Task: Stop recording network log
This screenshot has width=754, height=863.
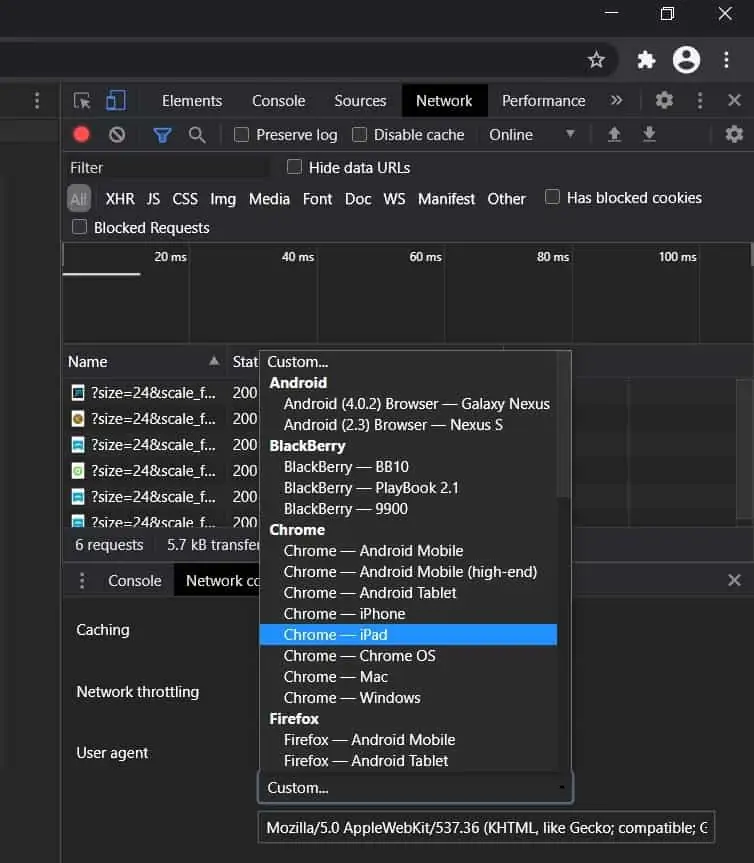Action: pyautogui.click(x=82, y=134)
